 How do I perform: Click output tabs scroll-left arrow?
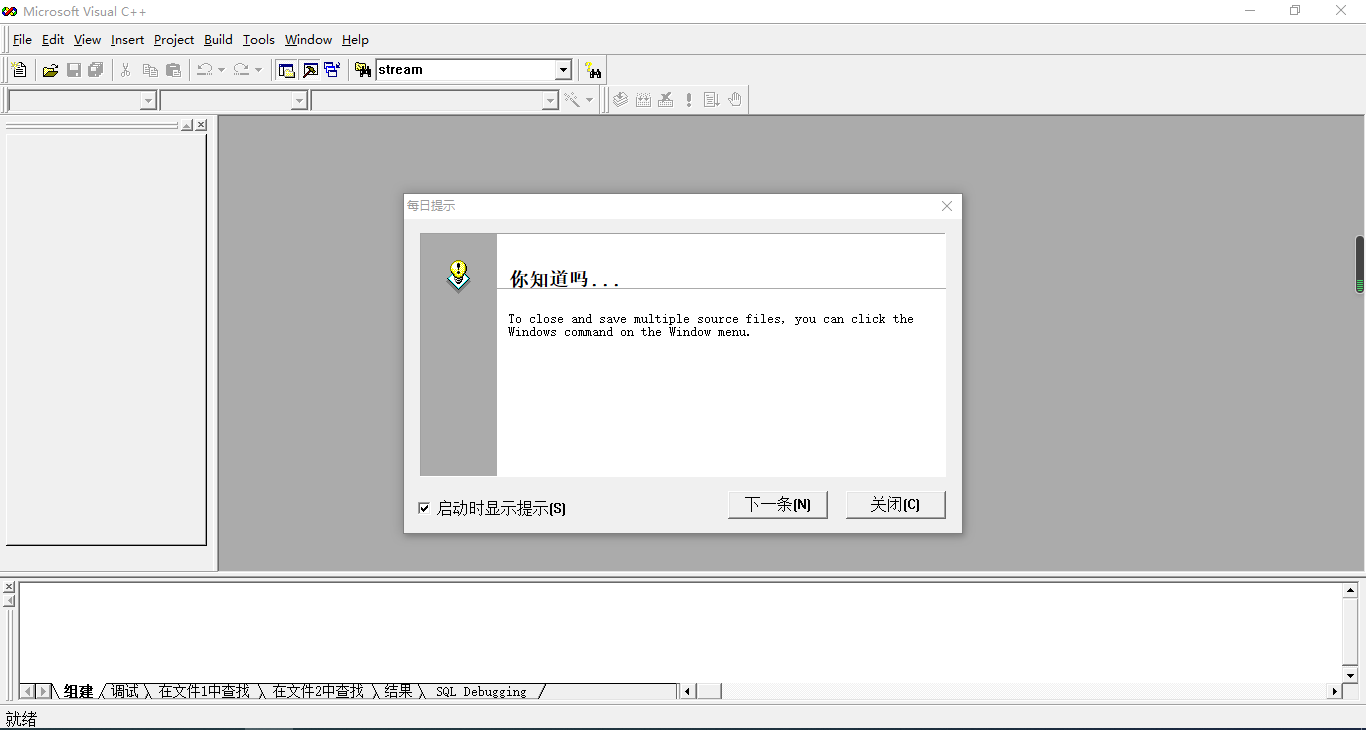(x=28, y=691)
